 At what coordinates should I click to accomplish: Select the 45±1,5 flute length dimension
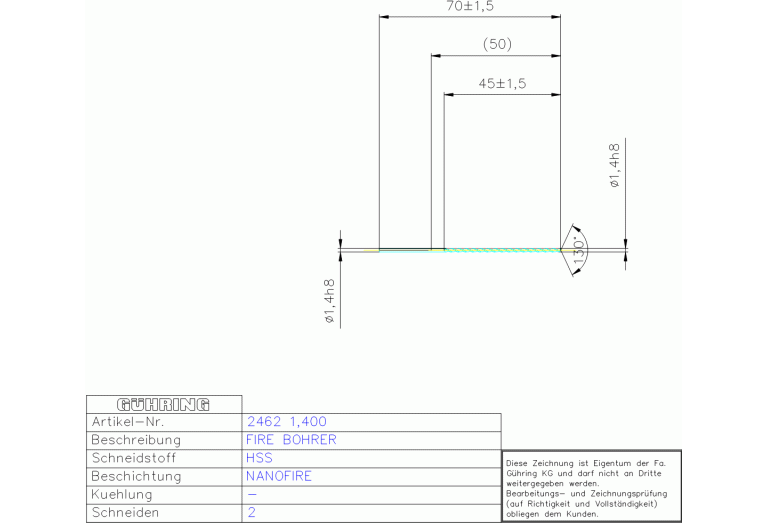[502, 83]
